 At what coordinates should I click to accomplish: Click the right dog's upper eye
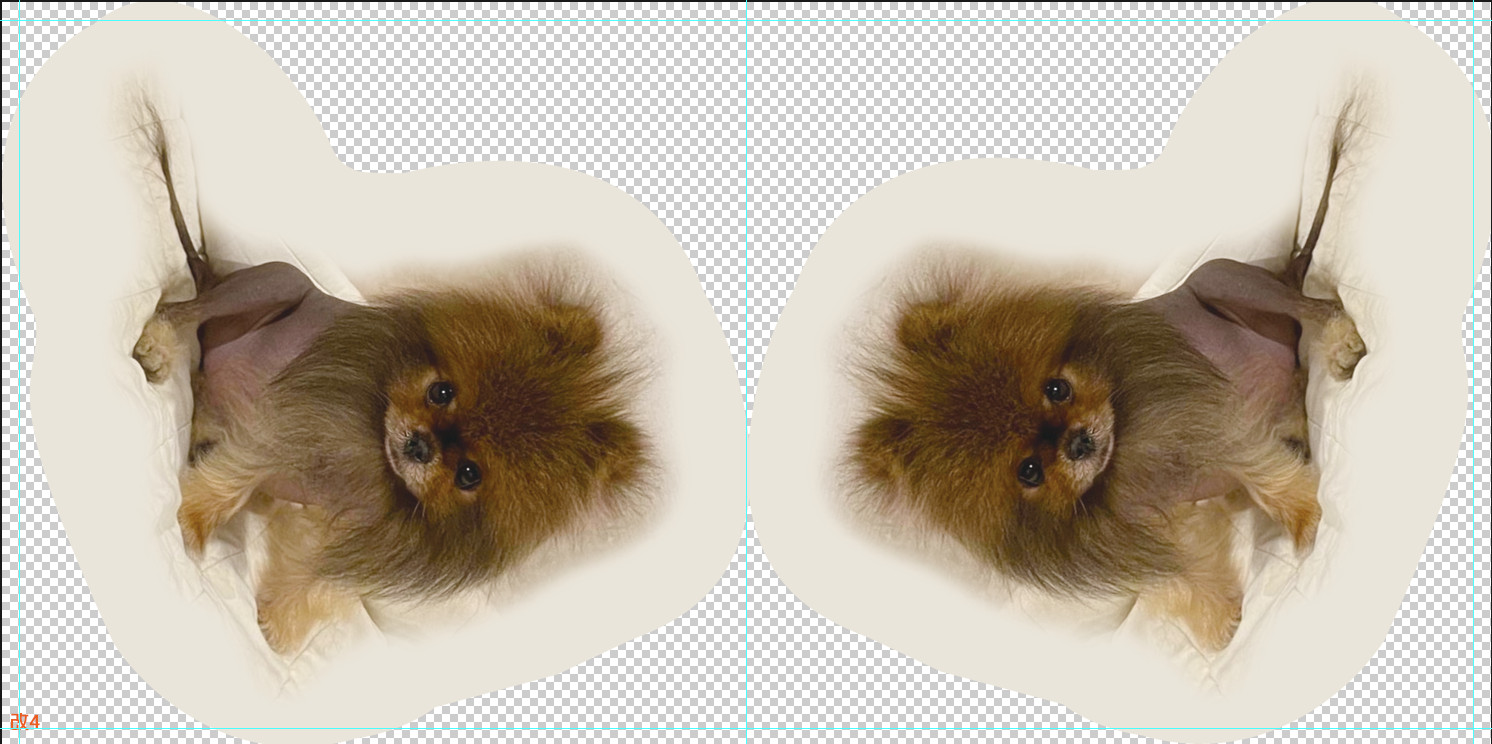coord(1057,391)
